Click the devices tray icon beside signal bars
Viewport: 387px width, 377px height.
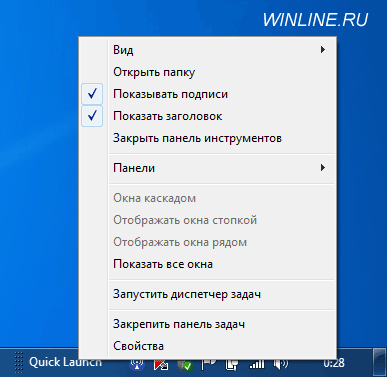tap(232, 365)
